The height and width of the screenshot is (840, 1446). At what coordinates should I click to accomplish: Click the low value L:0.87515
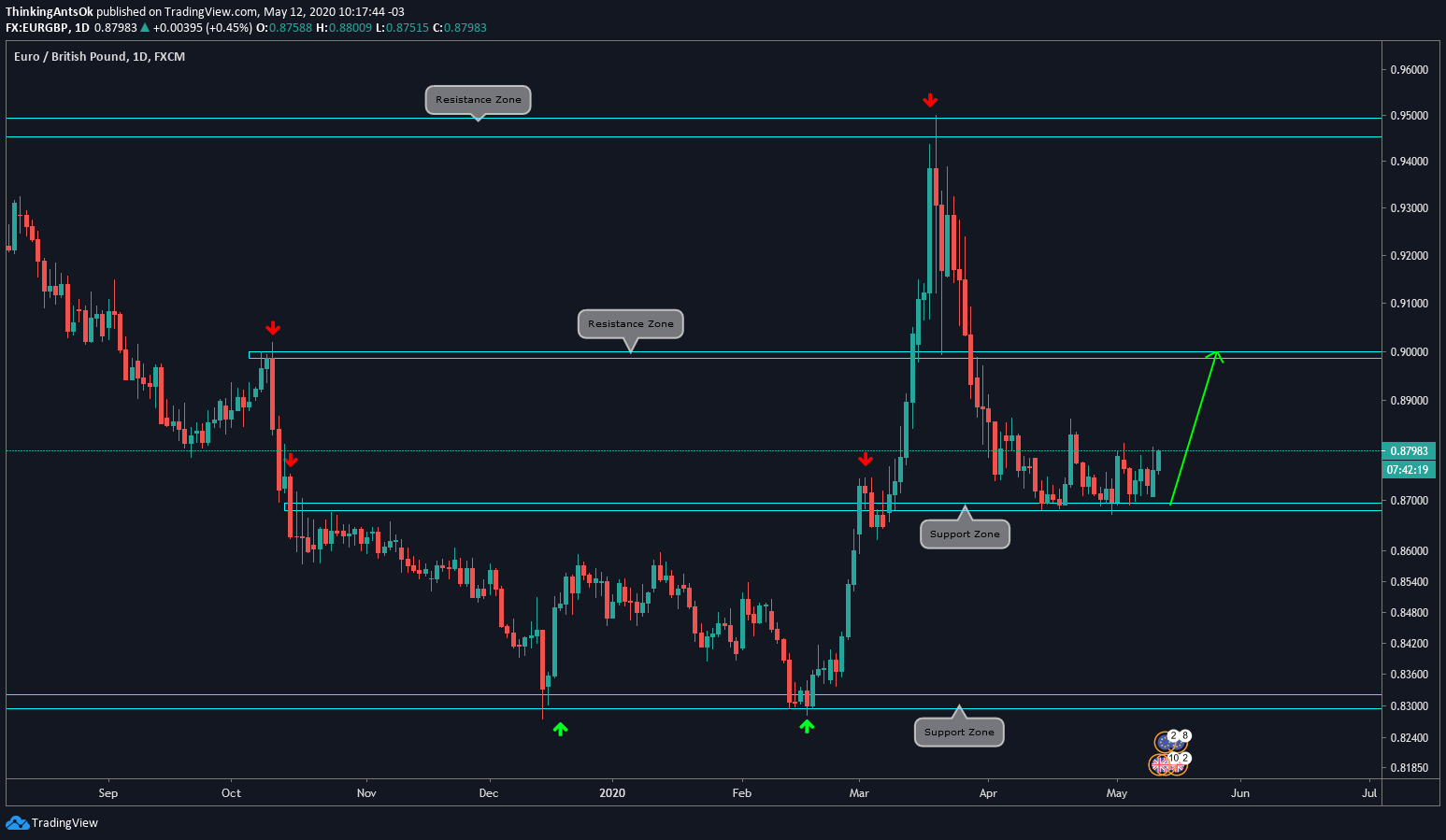pyautogui.click(x=402, y=28)
